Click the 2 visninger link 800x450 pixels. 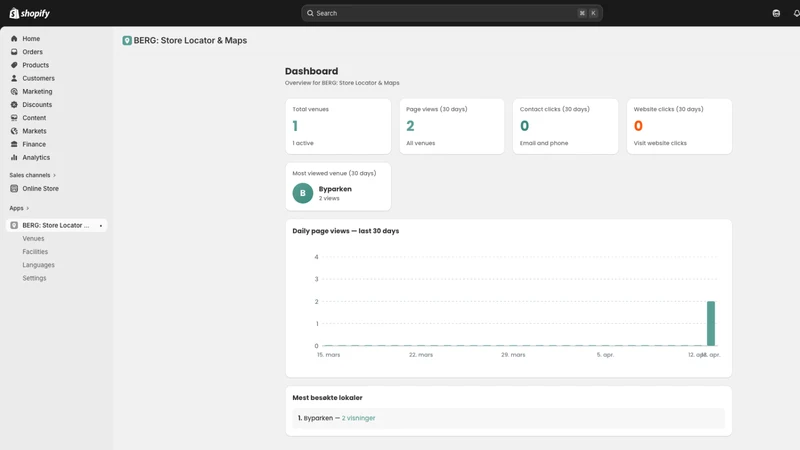pyautogui.click(x=358, y=418)
